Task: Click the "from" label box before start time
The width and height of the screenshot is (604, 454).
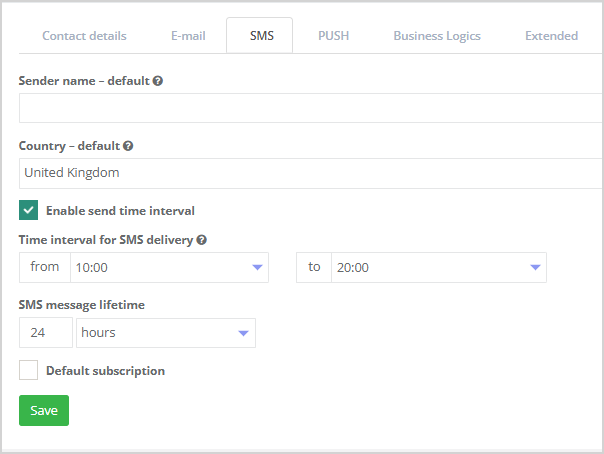Action: pyautogui.click(x=45, y=268)
